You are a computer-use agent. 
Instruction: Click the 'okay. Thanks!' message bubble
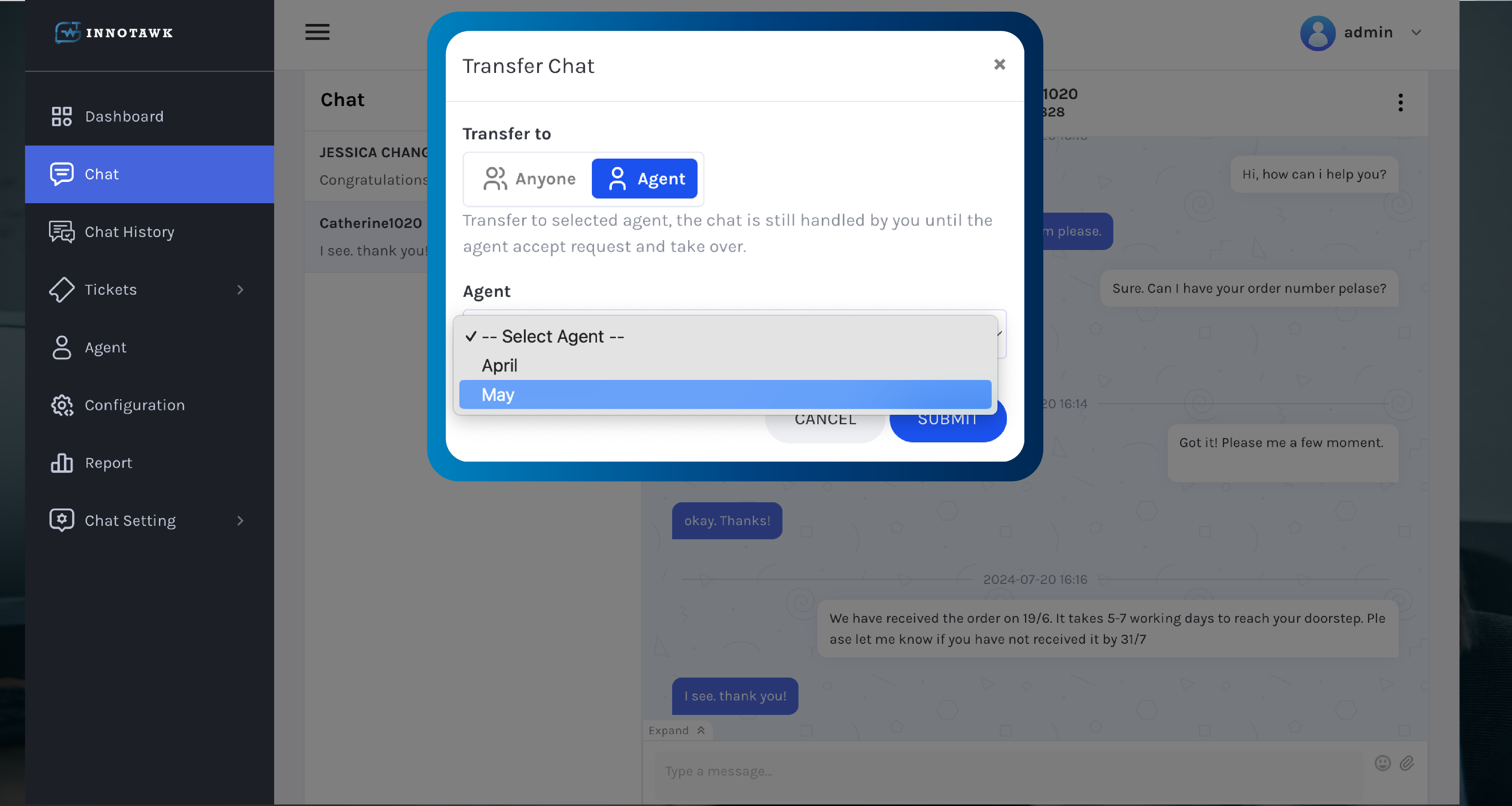click(727, 520)
